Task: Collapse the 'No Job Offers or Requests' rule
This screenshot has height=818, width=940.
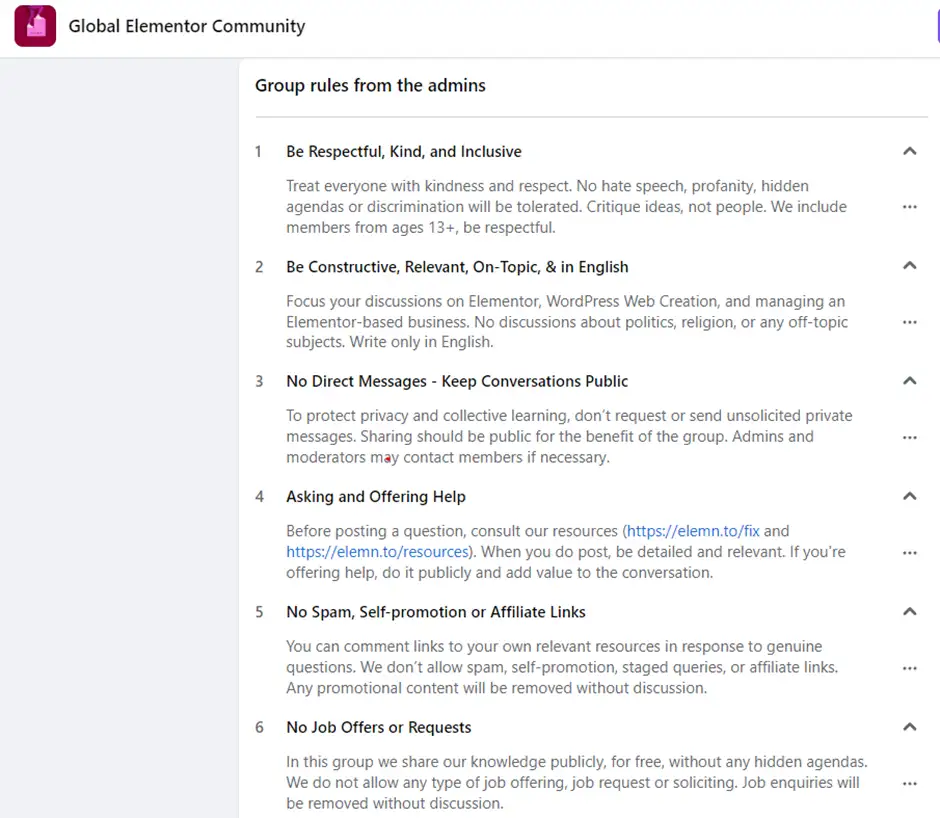Action: [x=910, y=726]
